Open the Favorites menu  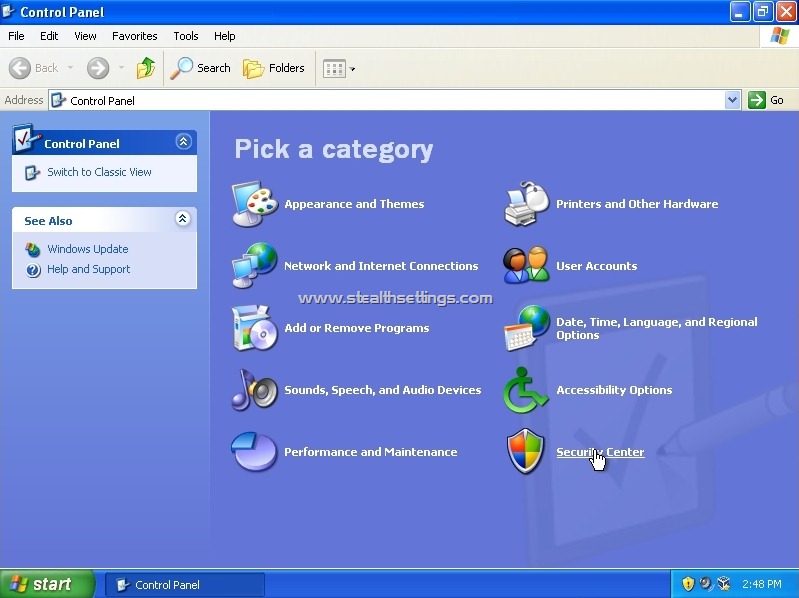click(135, 36)
